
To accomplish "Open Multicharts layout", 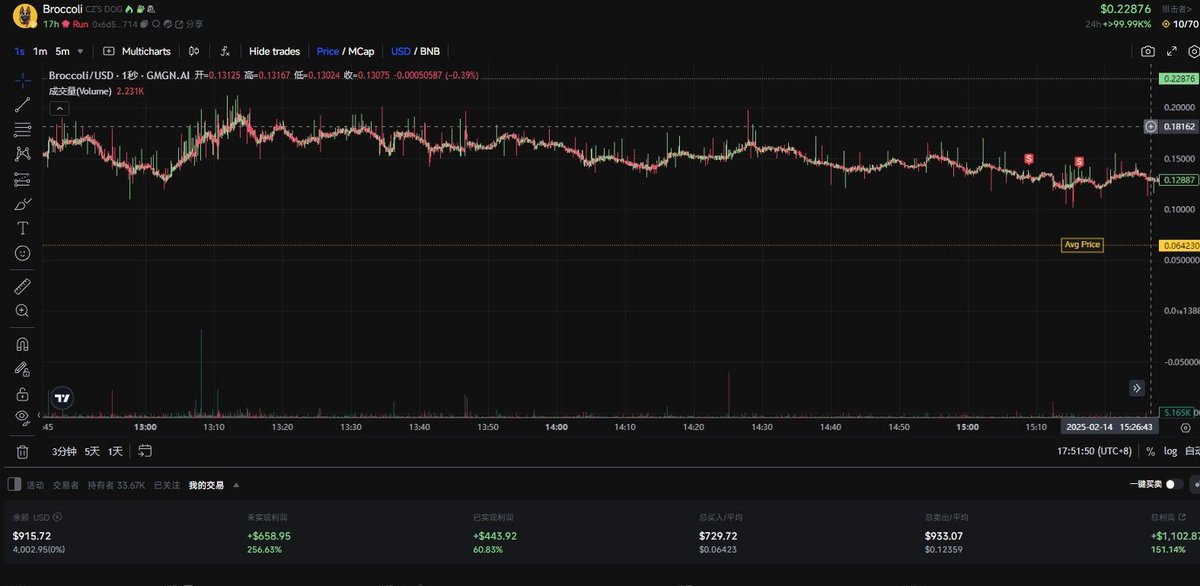I will 137,51.
